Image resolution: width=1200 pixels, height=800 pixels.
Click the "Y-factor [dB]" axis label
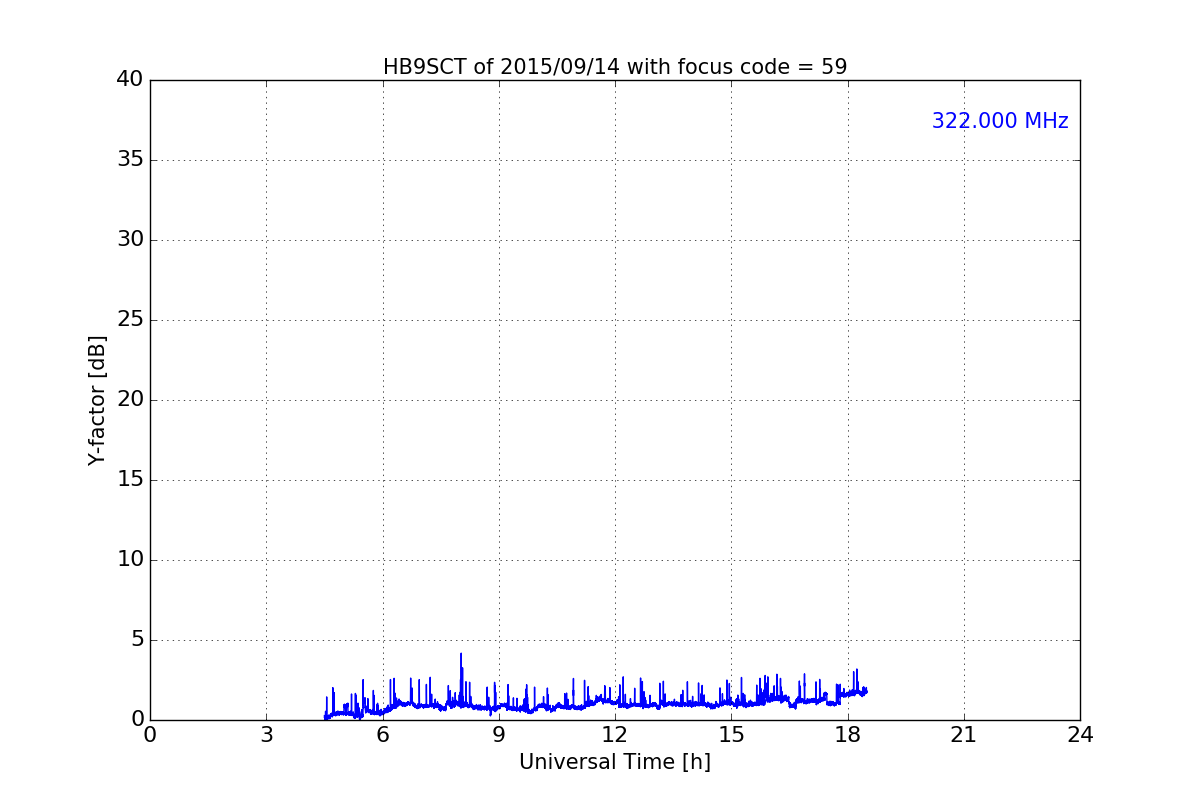pos(97,400)
